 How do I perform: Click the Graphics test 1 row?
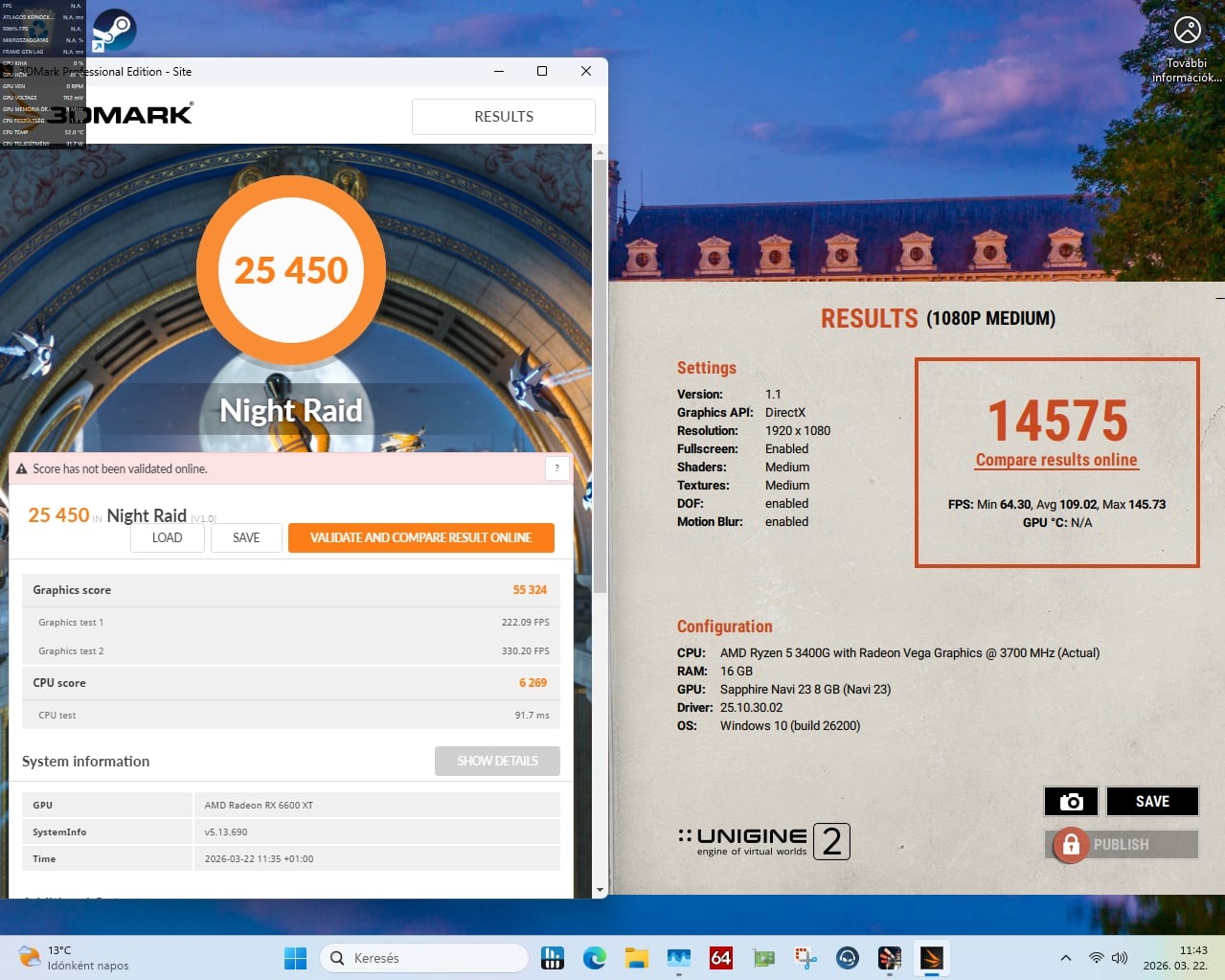coord(291,623)
